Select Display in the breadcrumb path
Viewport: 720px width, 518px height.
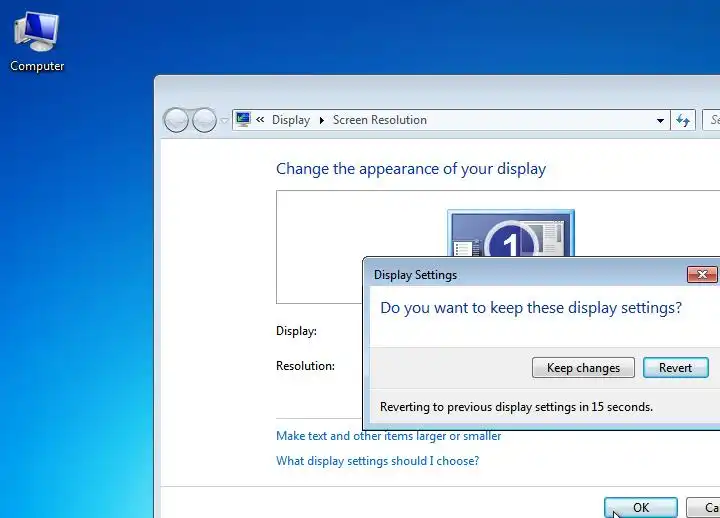[291, 120]
